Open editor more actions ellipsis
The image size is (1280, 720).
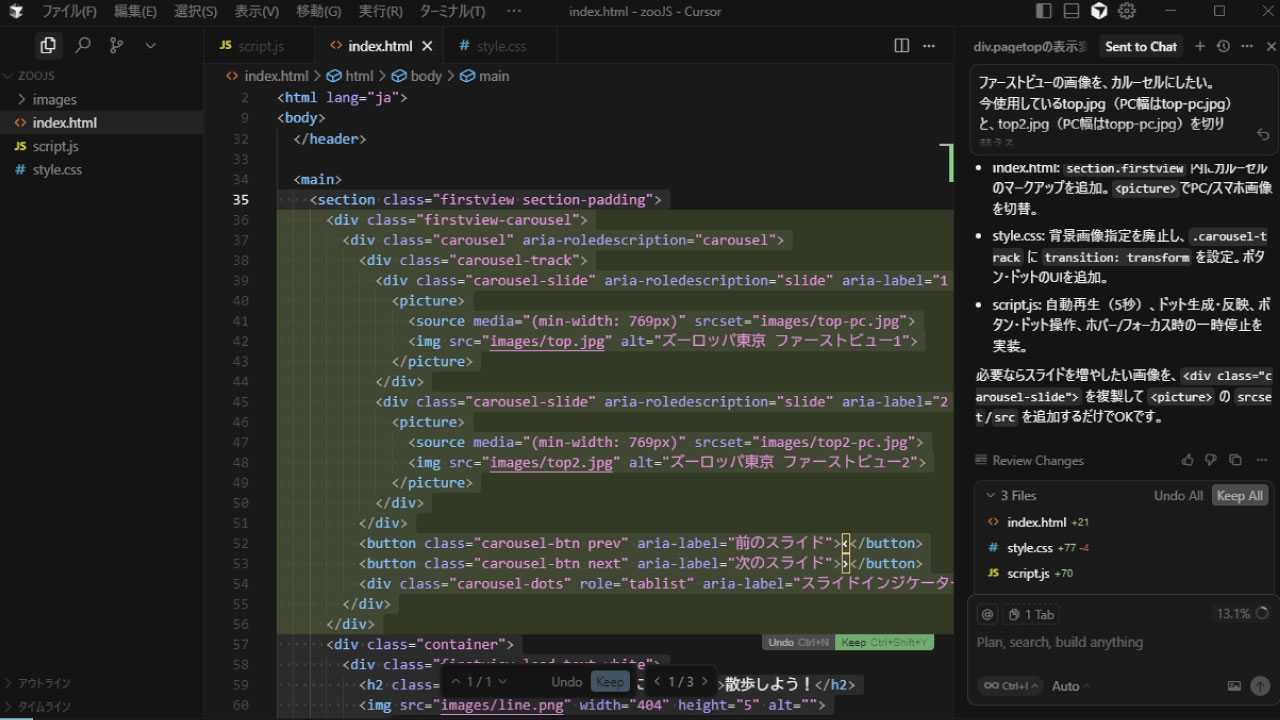[x=930, y=46]
